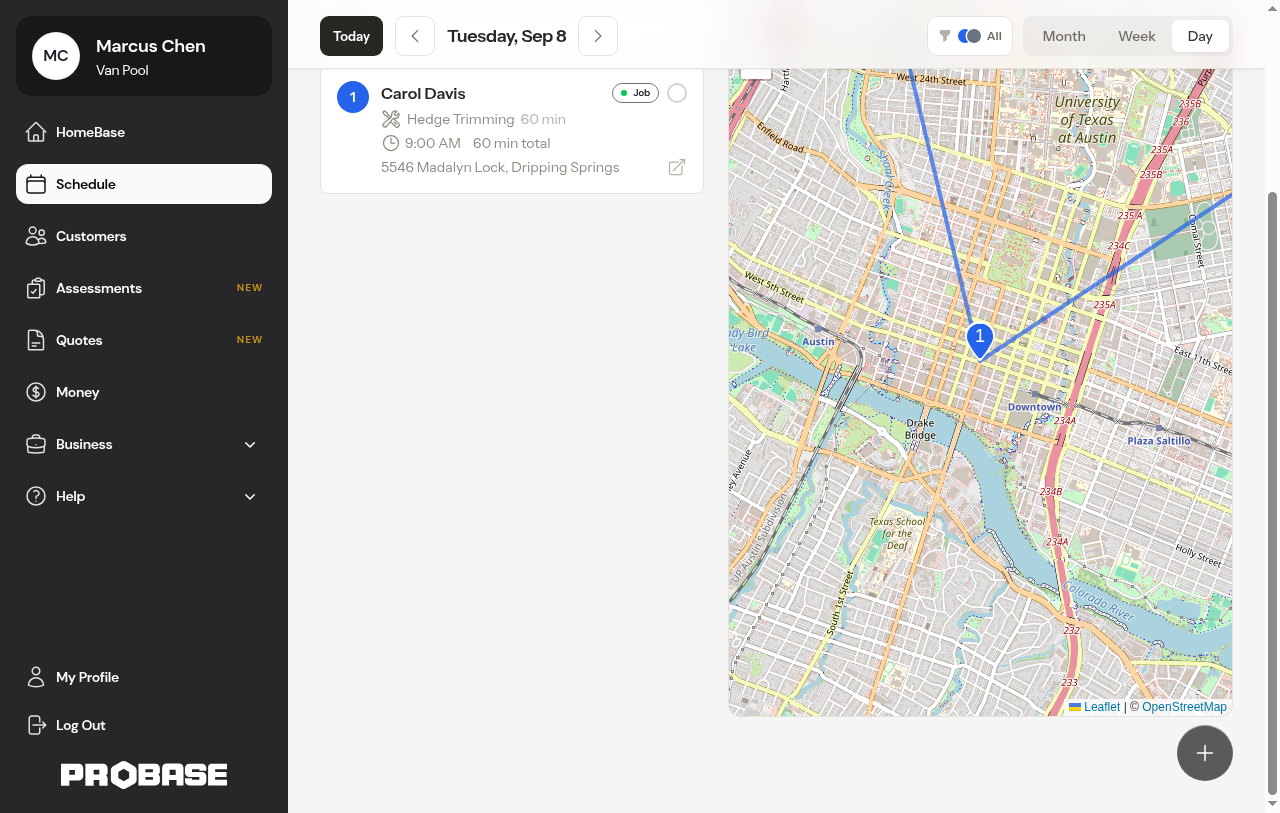1280x813 pixels.
Task: Open the OpenStreetMap attribution link
Action: [1184, 707]
